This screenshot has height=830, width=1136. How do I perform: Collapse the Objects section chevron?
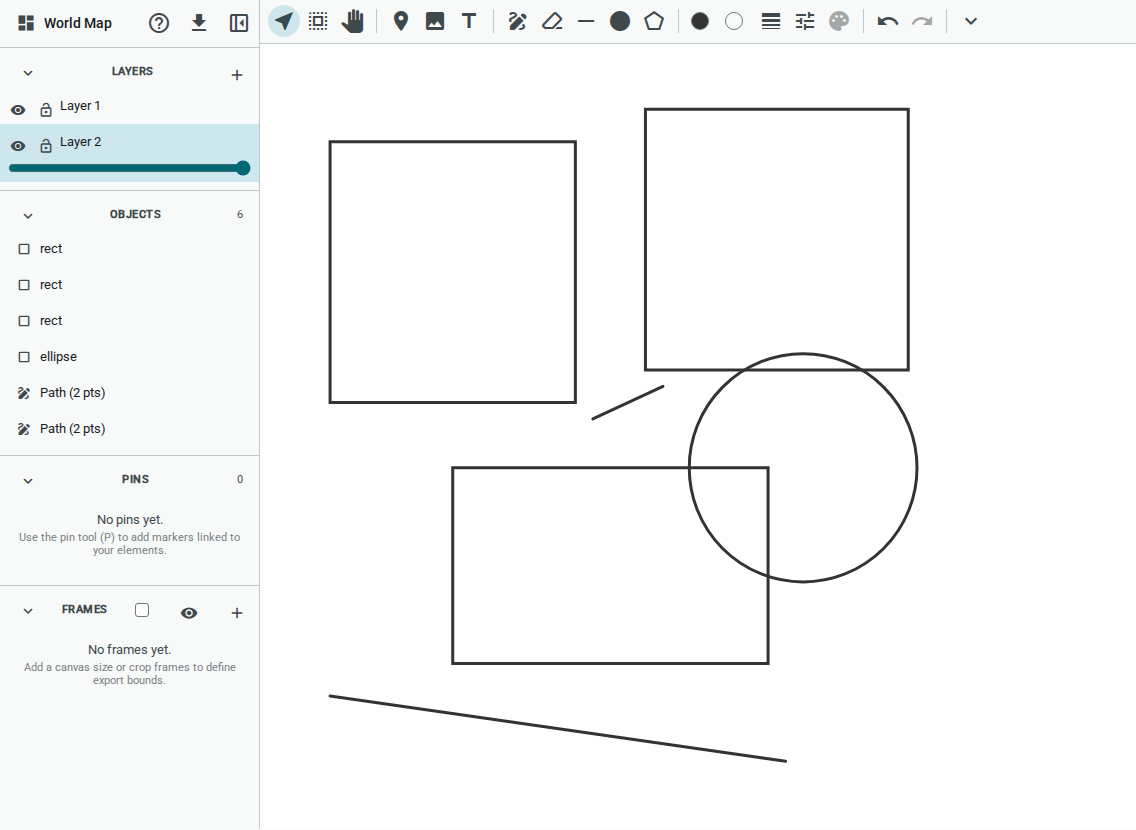pos(28,216)
